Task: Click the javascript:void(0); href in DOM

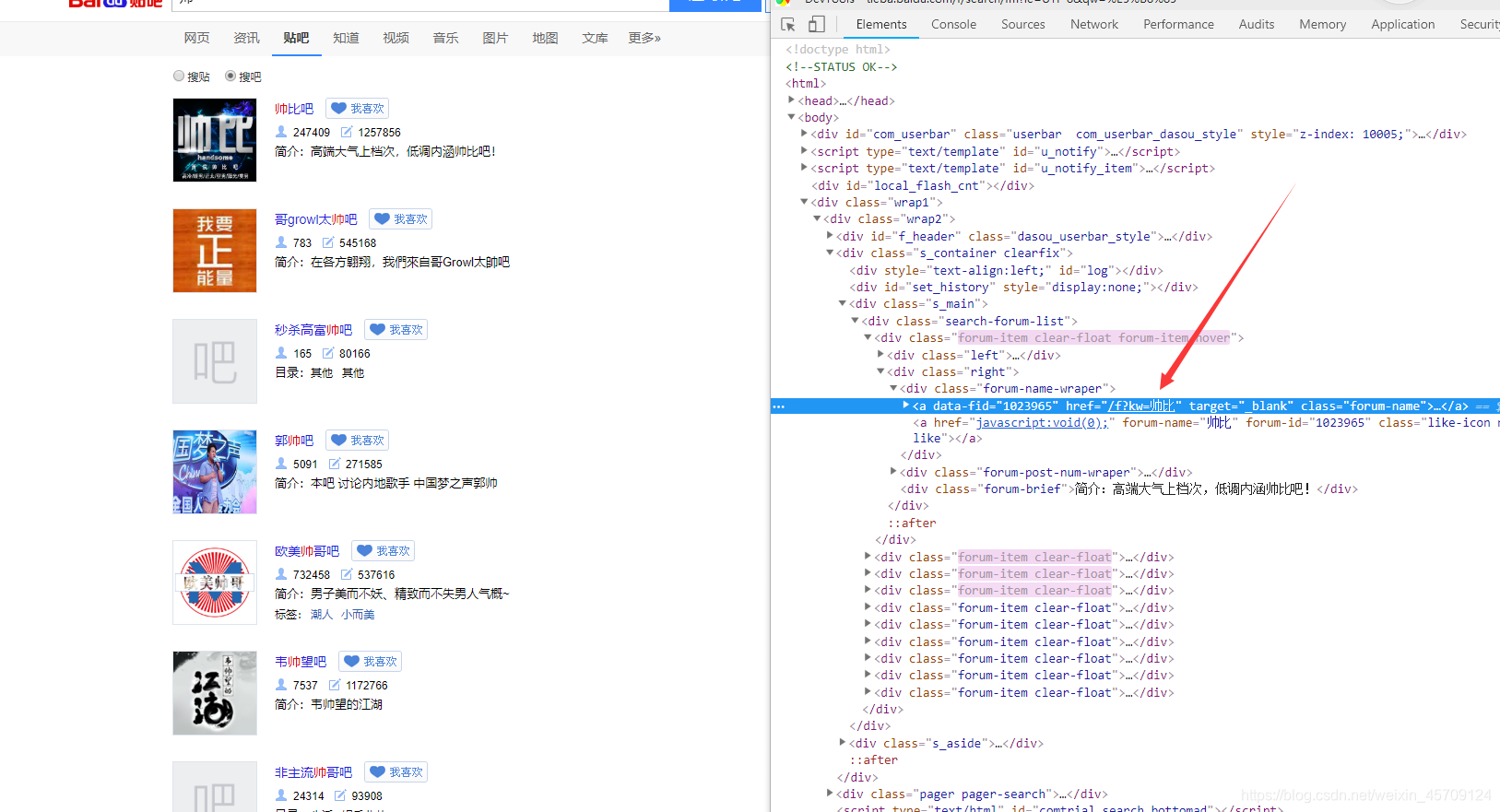Action: click(1043, 422)
